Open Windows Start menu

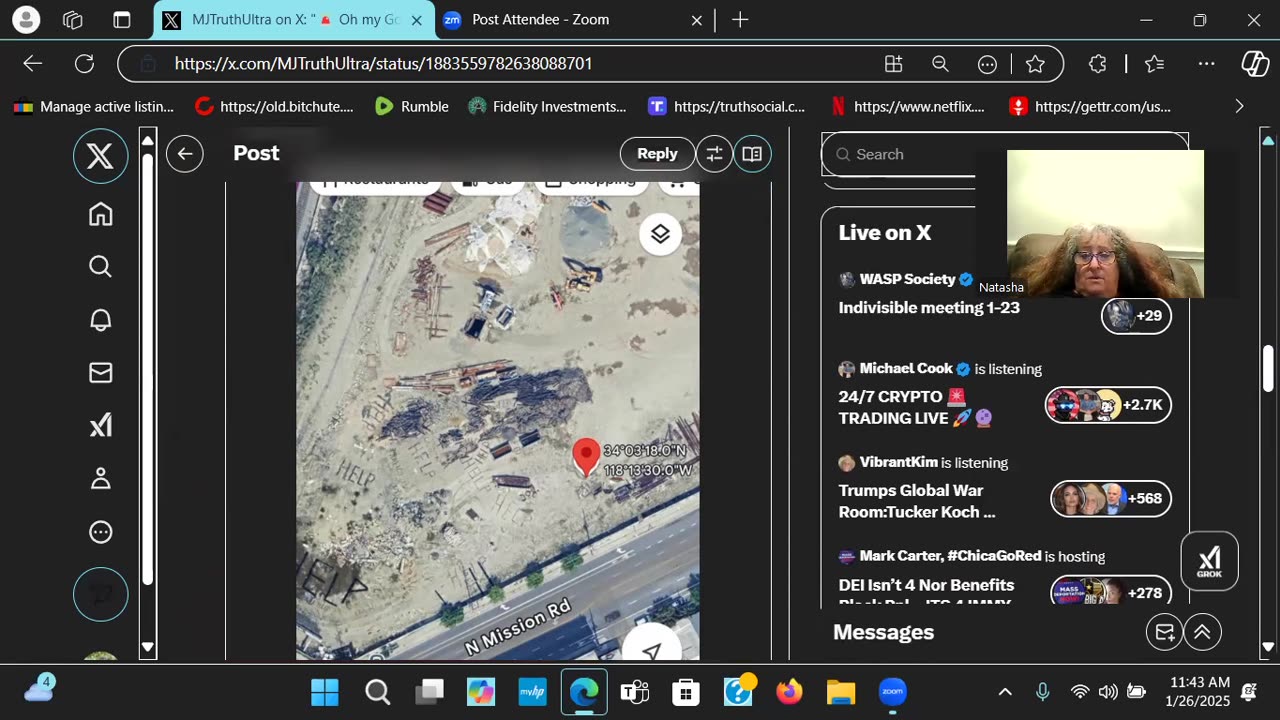324,692
